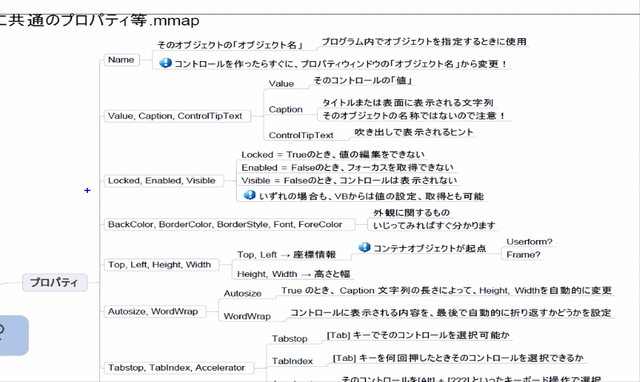Click the WordWrap subtopic
This screenshot has width=640, height=382.
(x=247, y=316)
